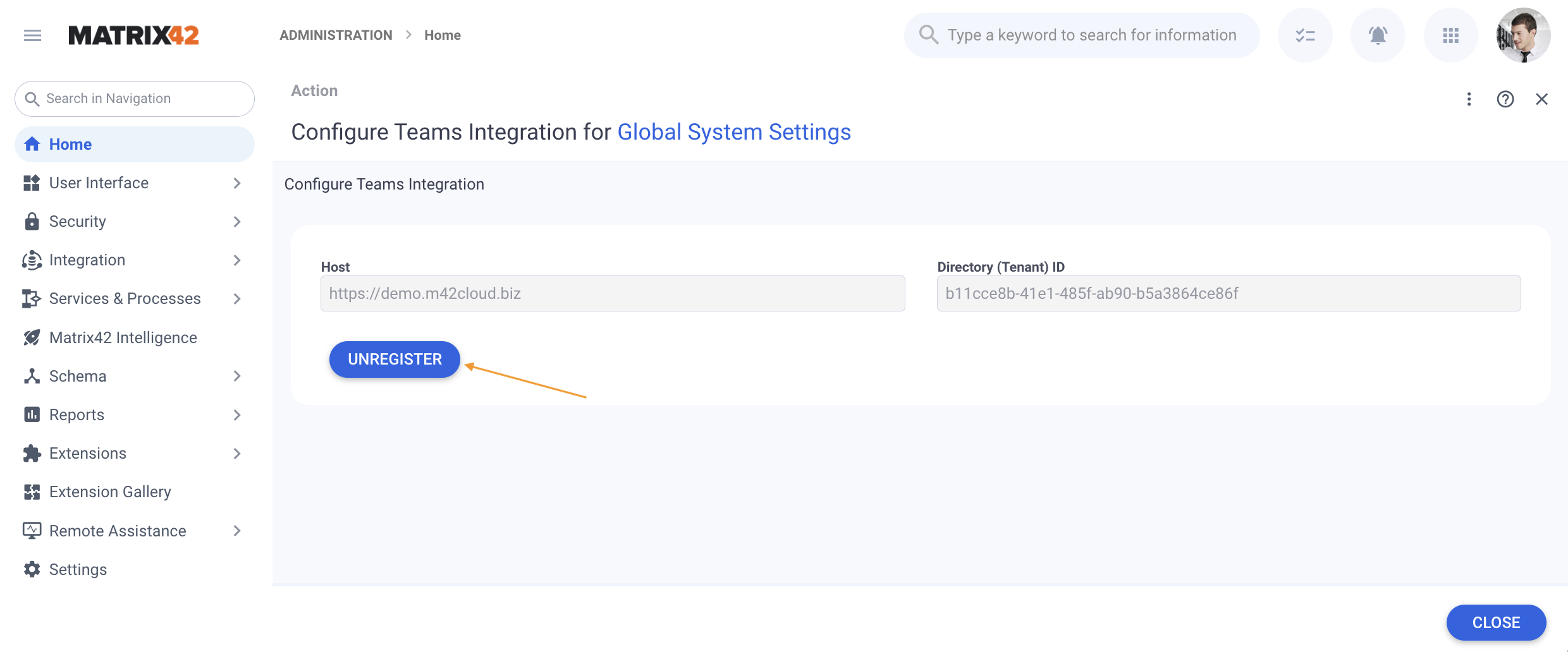
Task: Open Security navigation item
Action: point(135,221)
